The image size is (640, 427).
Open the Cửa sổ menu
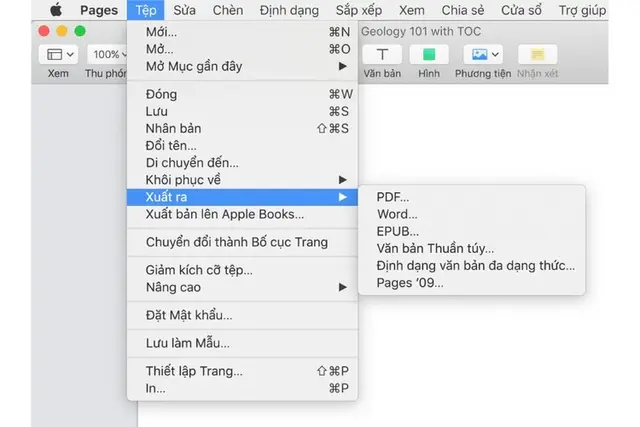(521, 10)
